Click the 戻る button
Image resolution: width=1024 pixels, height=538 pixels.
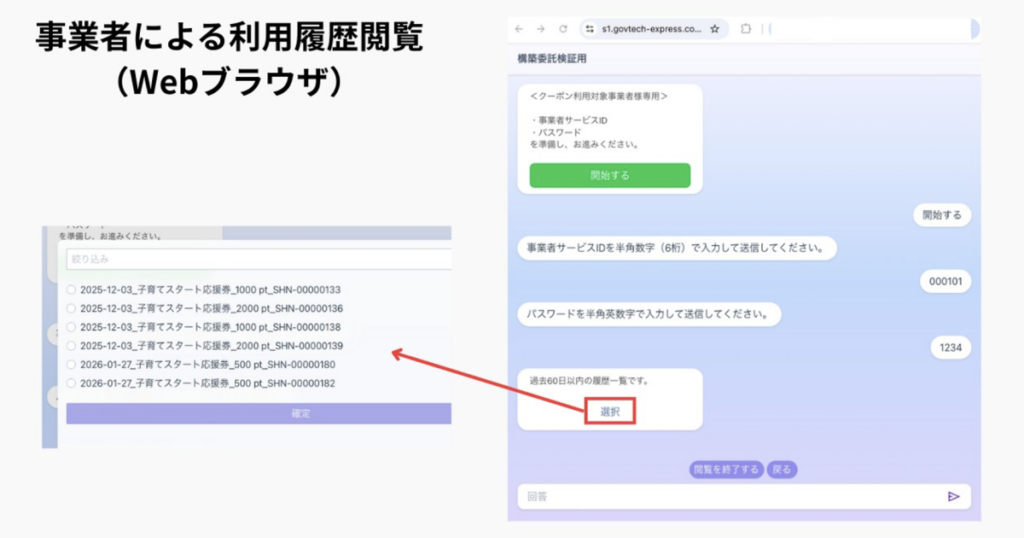(782, 469)
